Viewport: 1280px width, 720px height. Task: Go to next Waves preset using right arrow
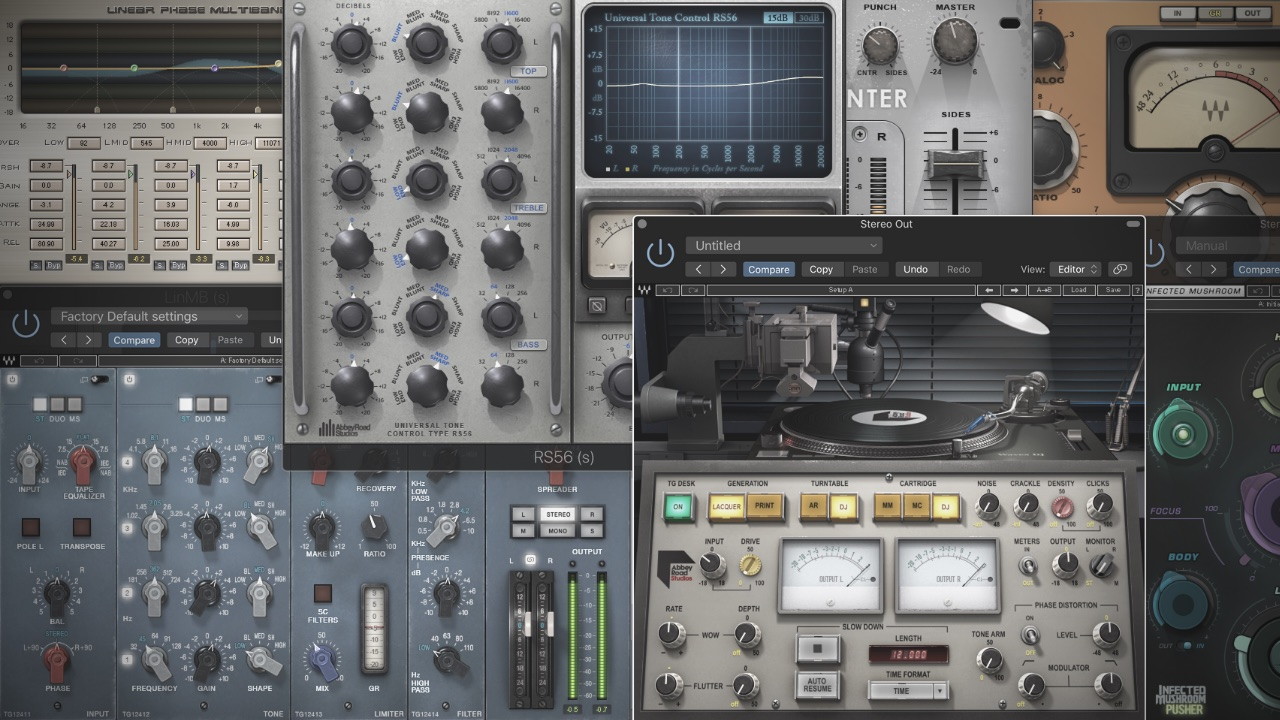[x=1013, y=290]
